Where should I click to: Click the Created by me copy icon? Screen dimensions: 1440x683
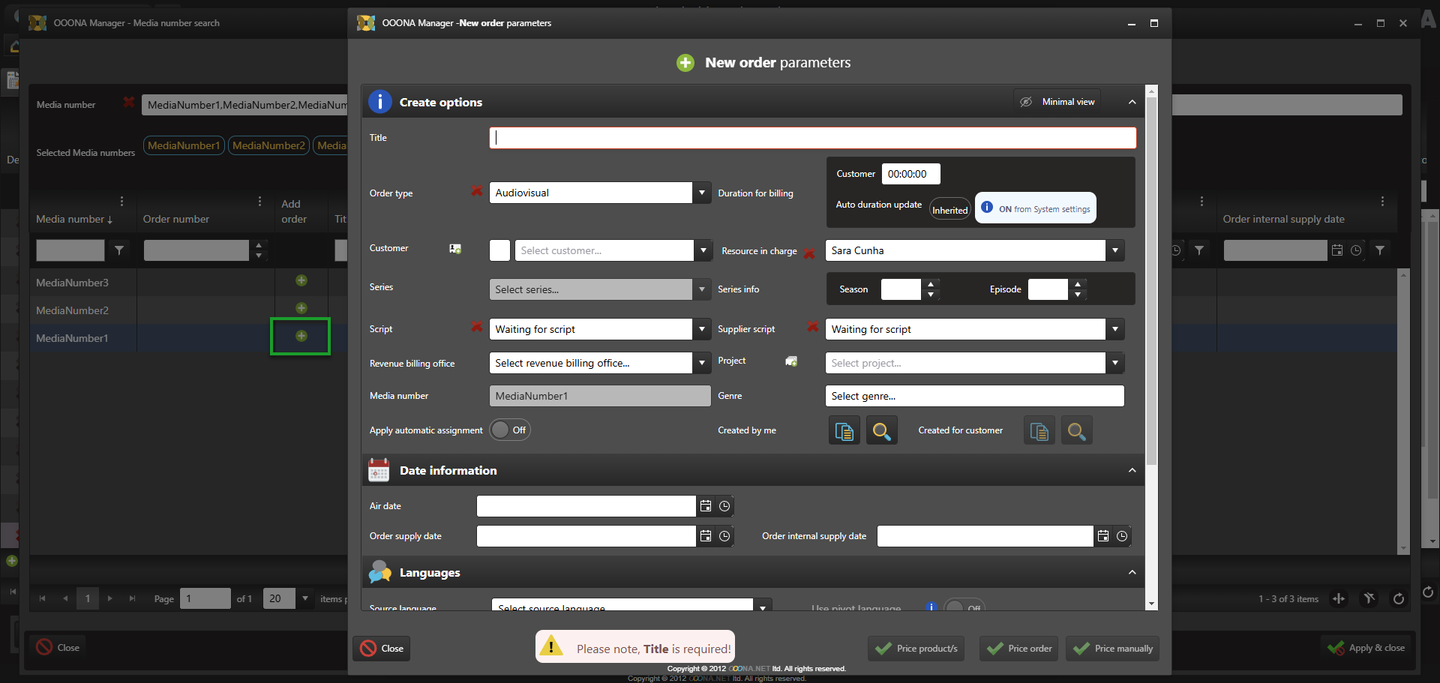coord(844,431)
